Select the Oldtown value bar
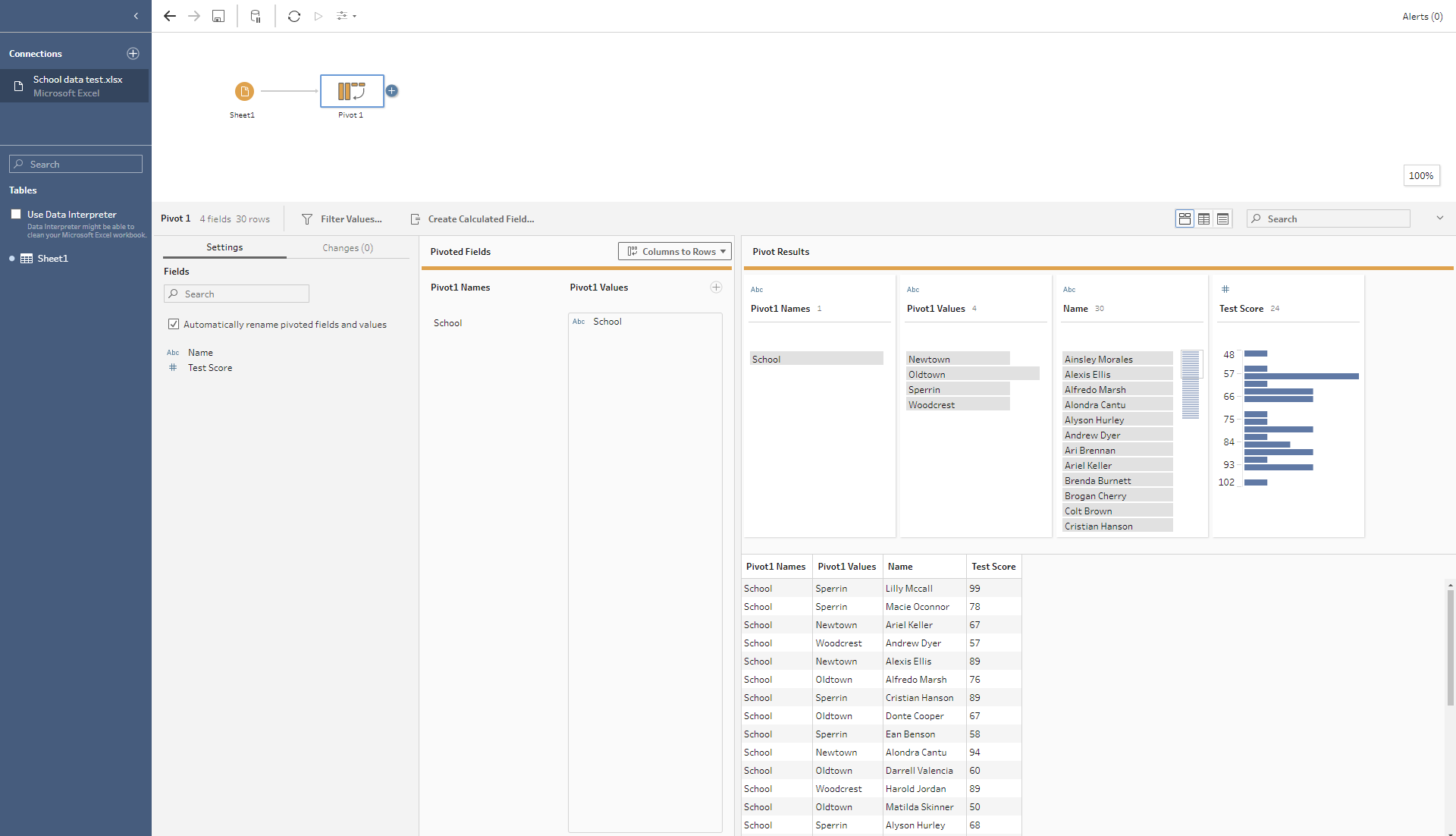This screenshot has width=1456, height=836. coord(973,374)
